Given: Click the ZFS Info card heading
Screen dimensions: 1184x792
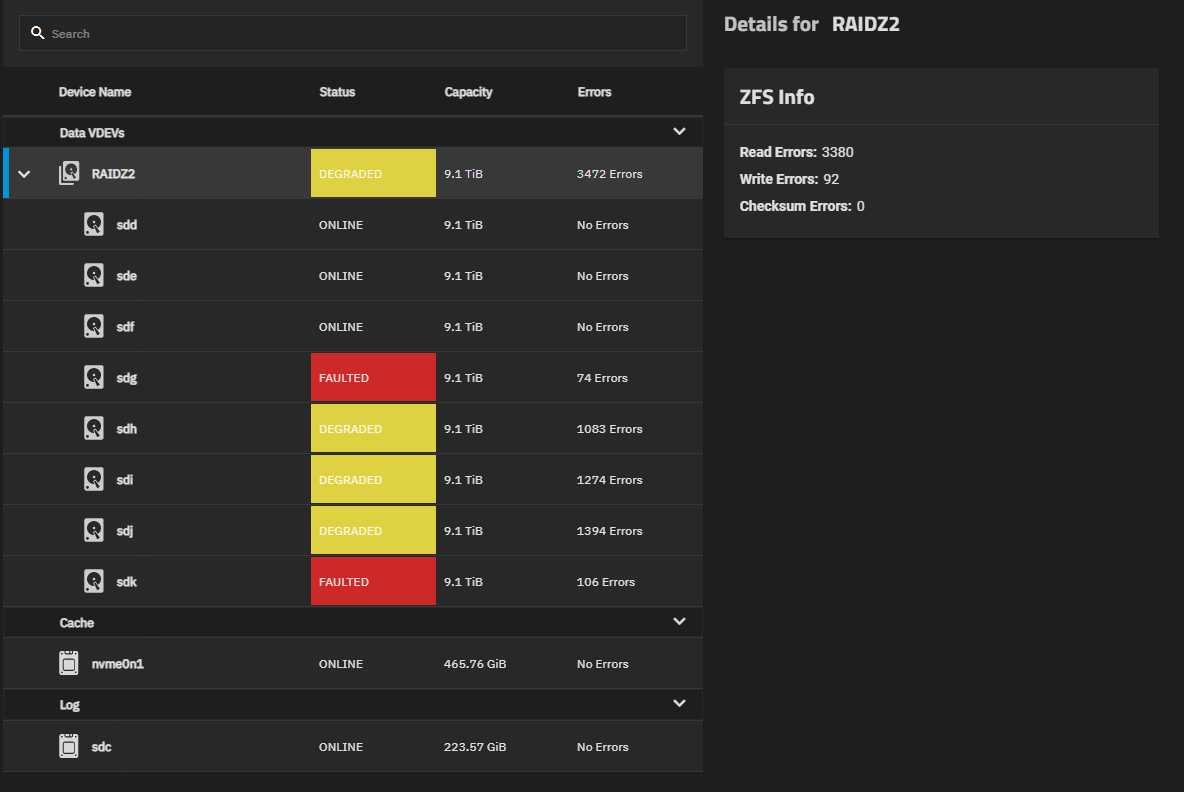Looking at the screenshot, I should click(x=777, y=97).
